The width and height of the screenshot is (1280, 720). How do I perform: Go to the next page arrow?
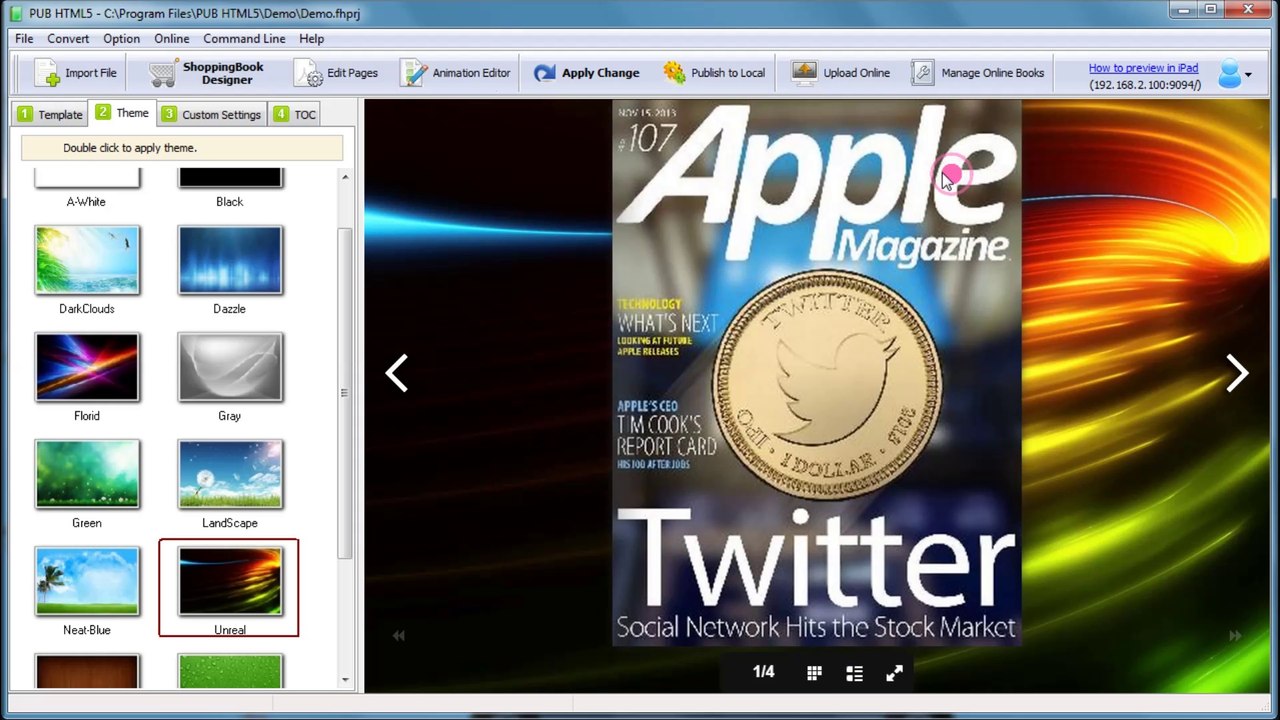coord(1238,373)
